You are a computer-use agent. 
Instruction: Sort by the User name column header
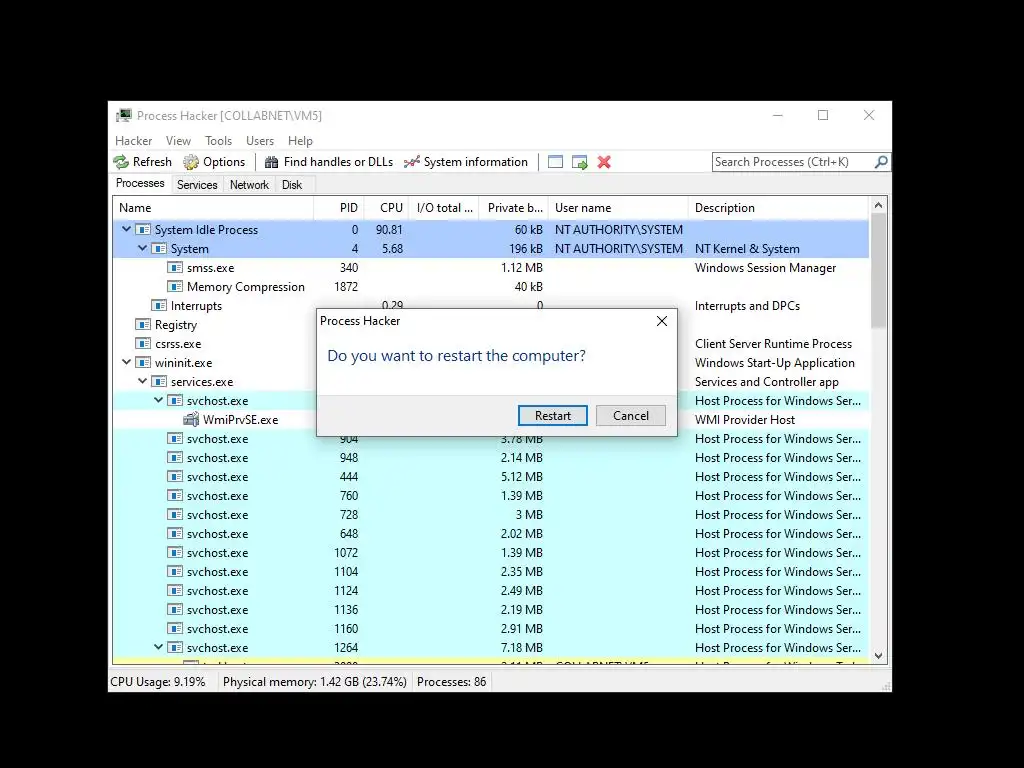(618, 208)
